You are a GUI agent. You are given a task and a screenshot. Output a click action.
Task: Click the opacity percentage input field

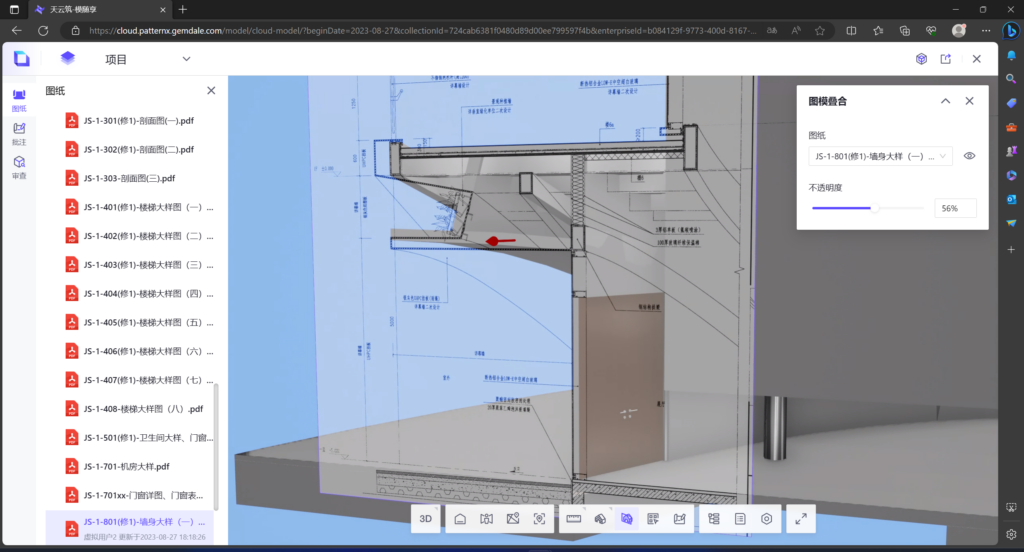coord(955,209)
